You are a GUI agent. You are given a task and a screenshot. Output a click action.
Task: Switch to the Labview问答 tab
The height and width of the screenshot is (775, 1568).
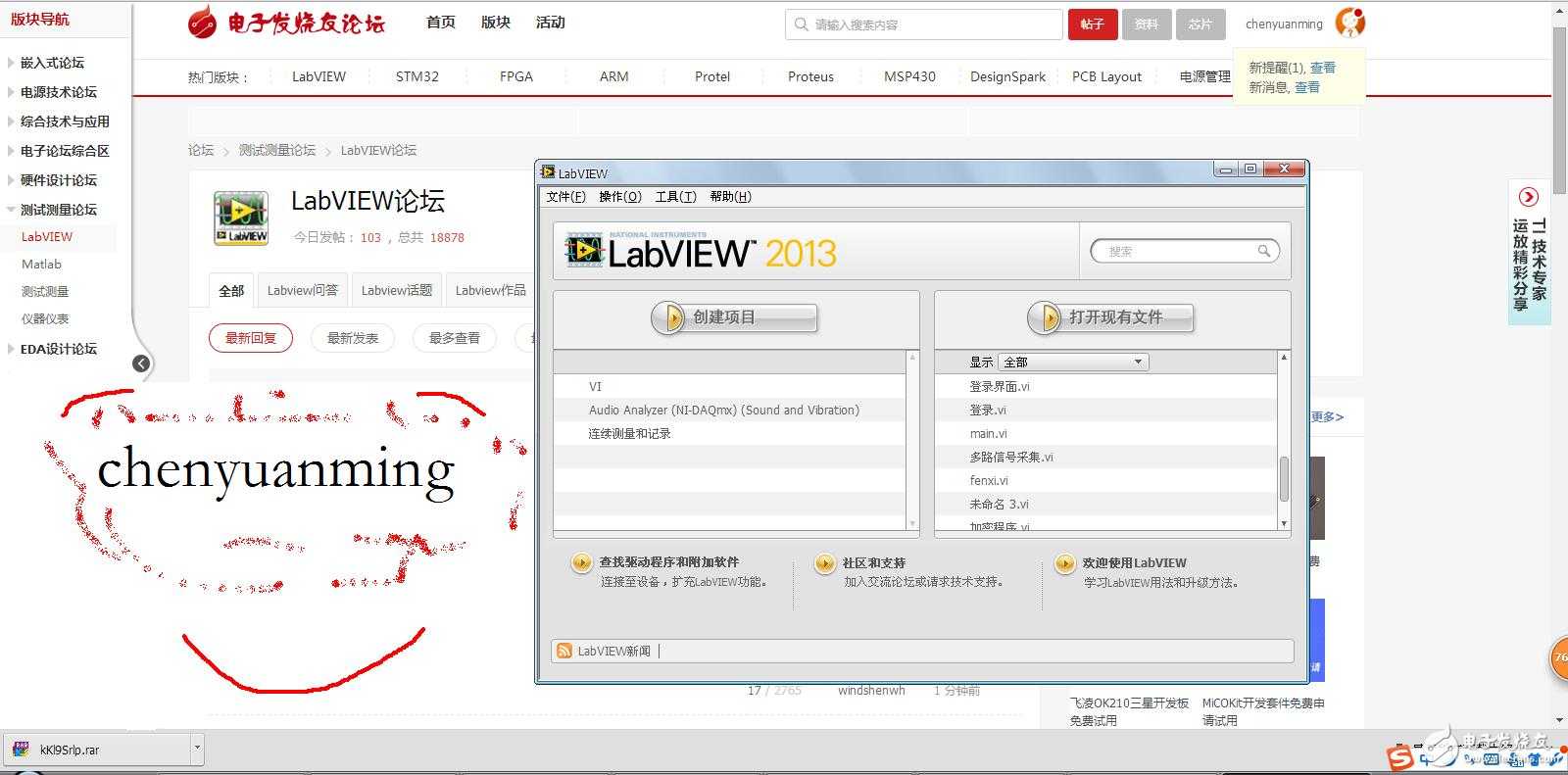pyautogui.click(x=303, y=290)
